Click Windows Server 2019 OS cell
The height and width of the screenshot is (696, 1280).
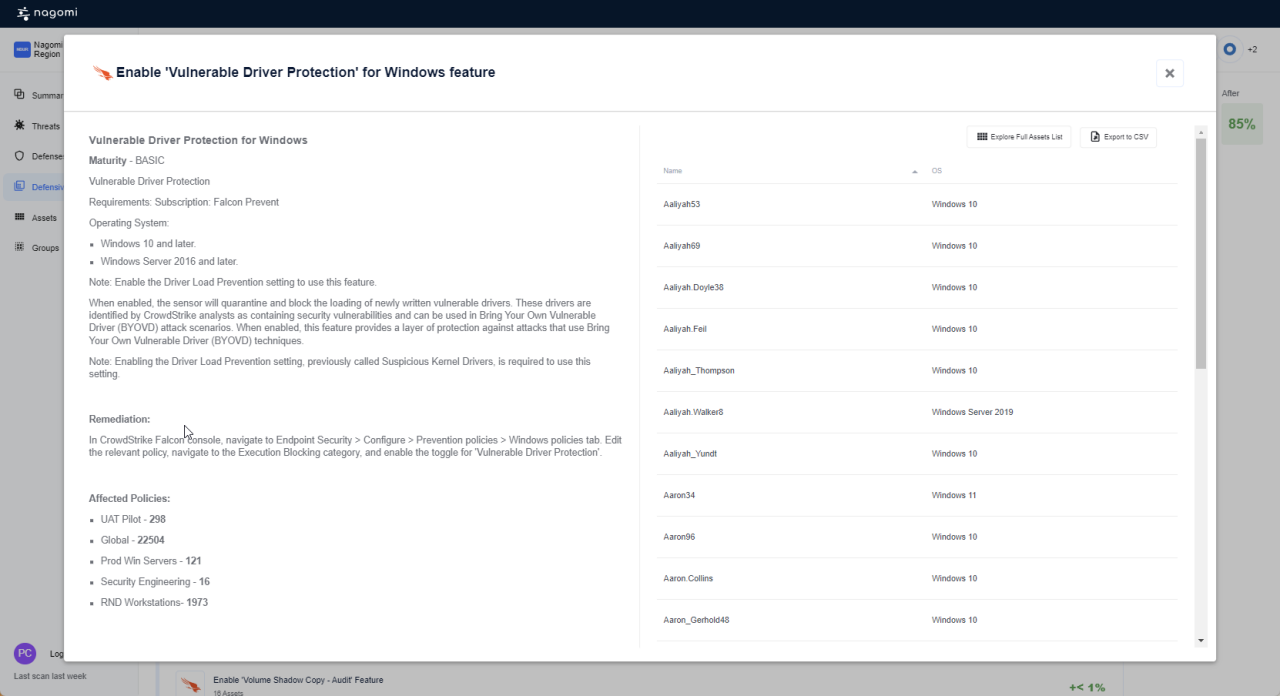point(972,412)
